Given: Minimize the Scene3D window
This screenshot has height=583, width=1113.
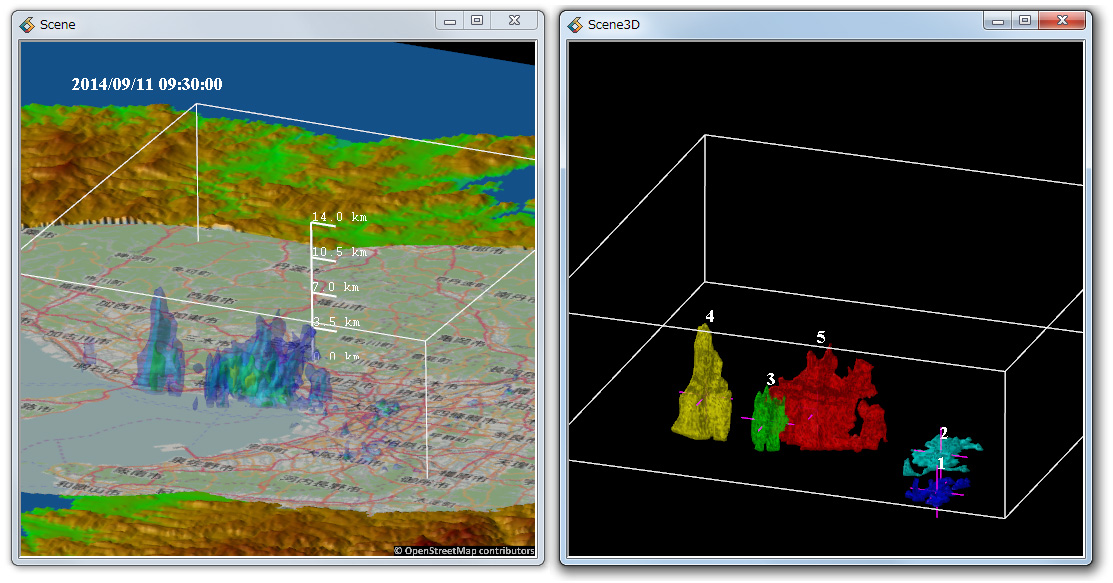Looking at the screenshot, I should pyautogui.click(x=998, y=20).
